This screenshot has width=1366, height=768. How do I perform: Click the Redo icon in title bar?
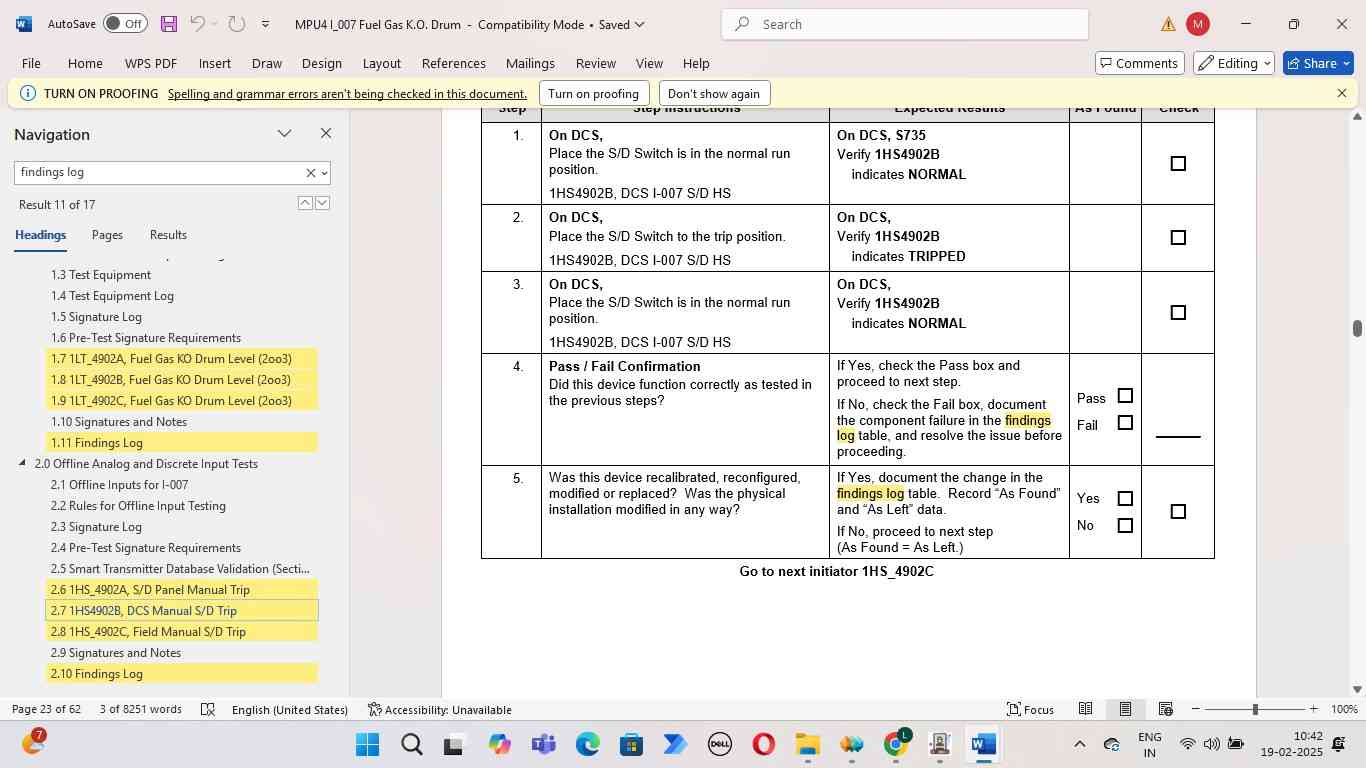236,24
